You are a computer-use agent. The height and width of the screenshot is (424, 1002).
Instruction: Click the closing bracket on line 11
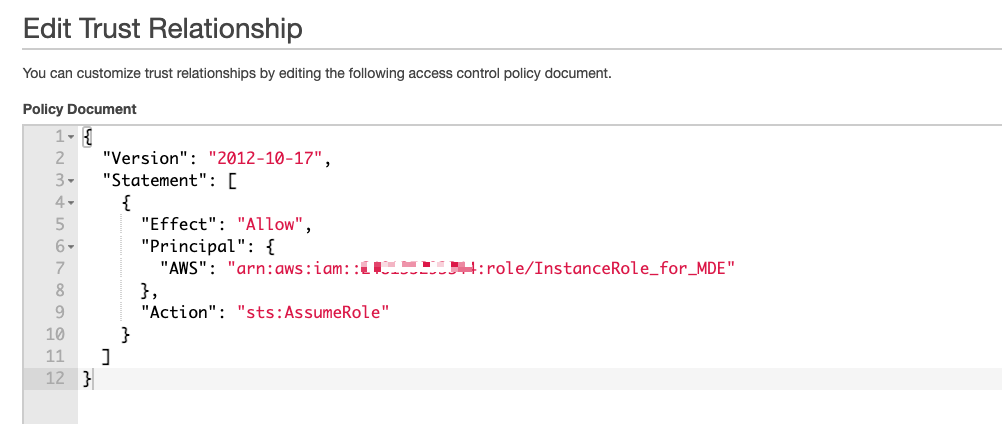(106, 356)
